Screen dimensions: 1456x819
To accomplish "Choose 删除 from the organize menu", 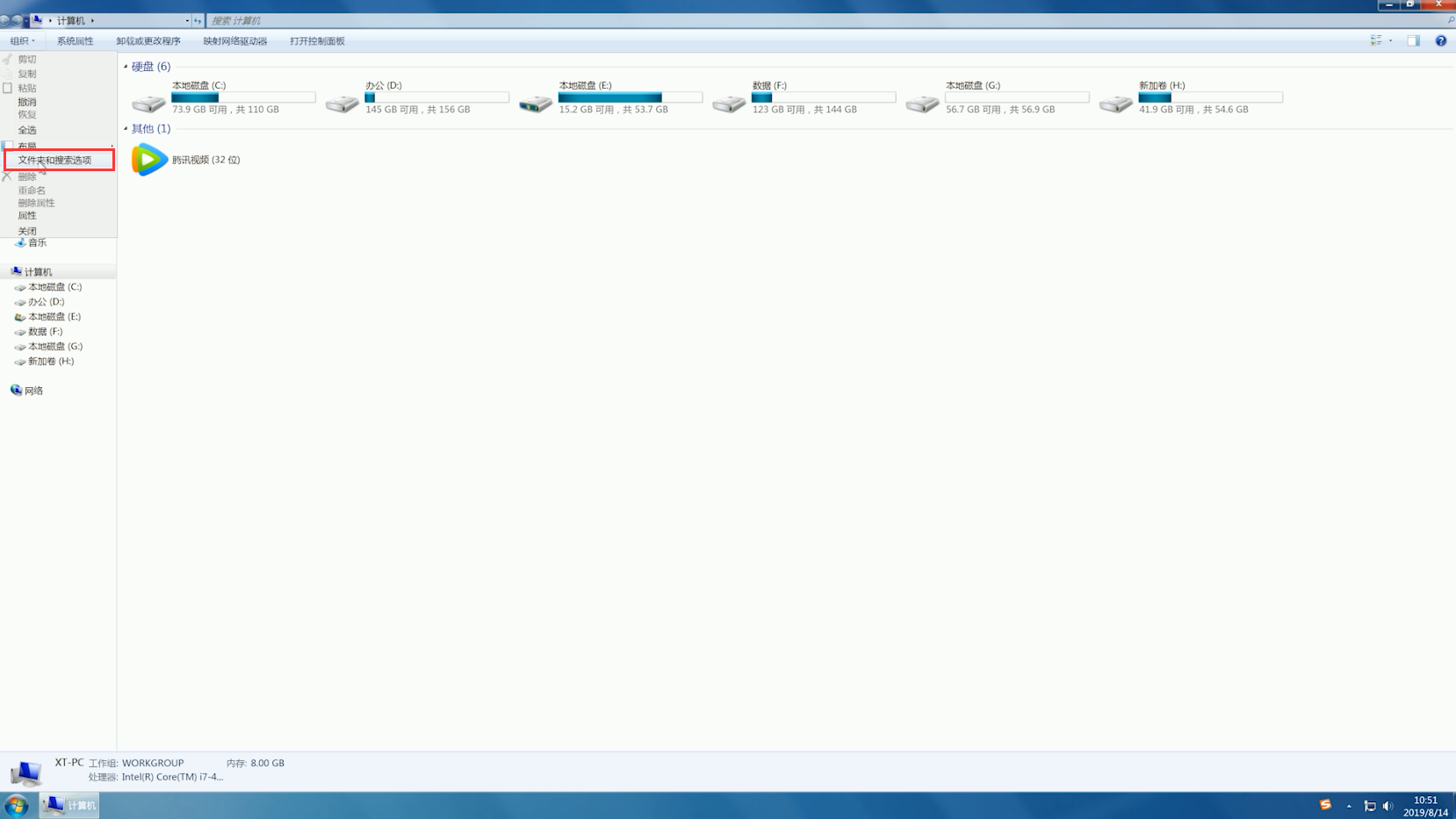I will [x=27, y=176].
